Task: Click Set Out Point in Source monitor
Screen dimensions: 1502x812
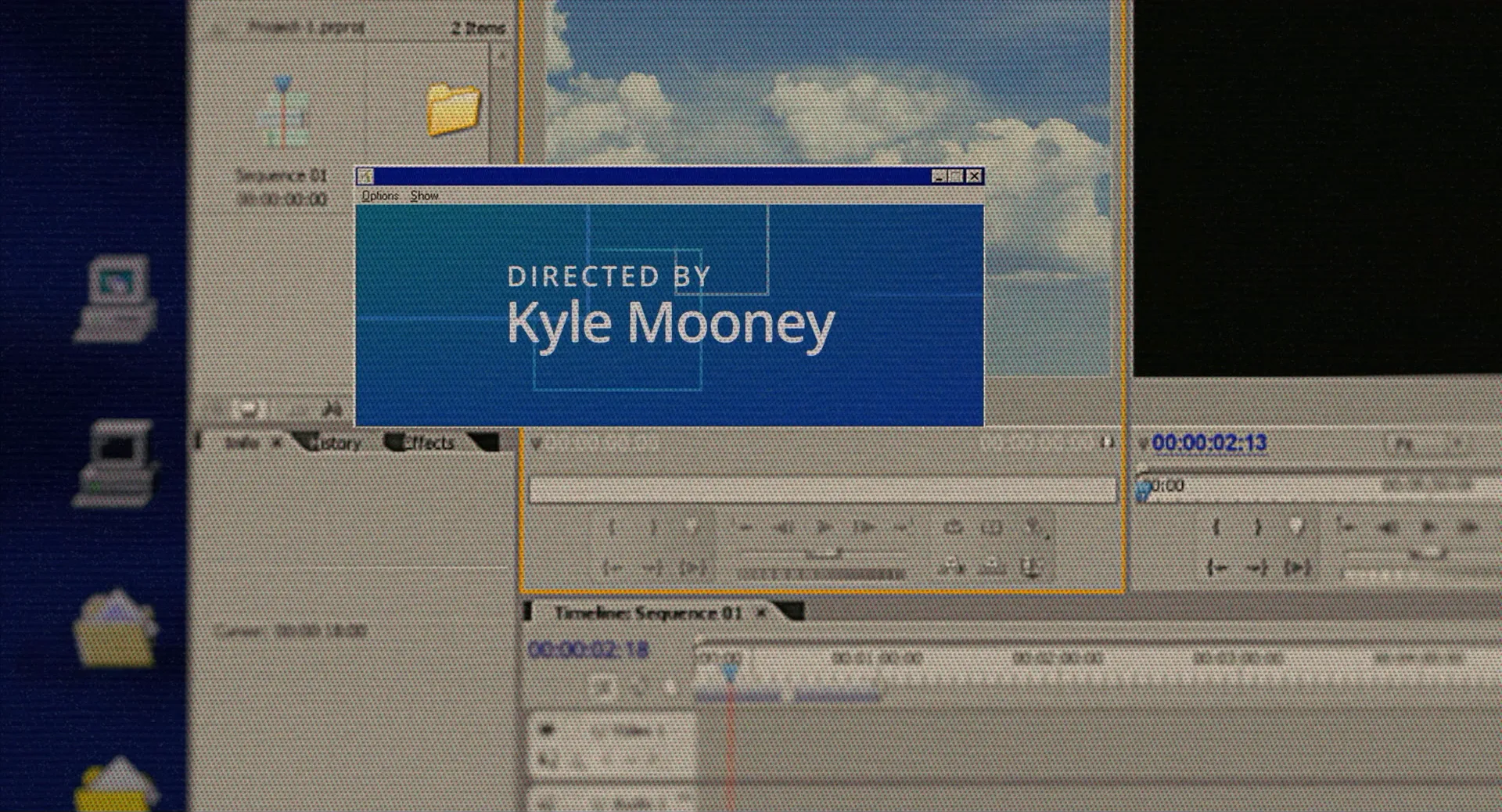Action: (653, 527)
